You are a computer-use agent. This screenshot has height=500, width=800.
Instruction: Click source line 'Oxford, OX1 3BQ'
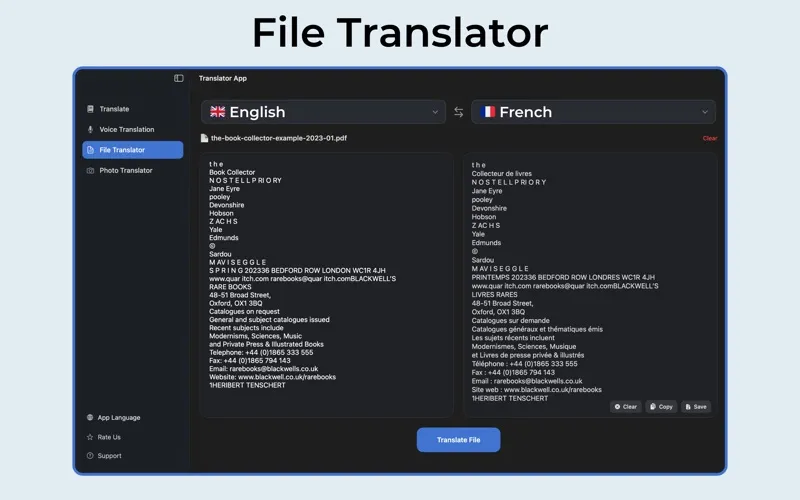235,303
